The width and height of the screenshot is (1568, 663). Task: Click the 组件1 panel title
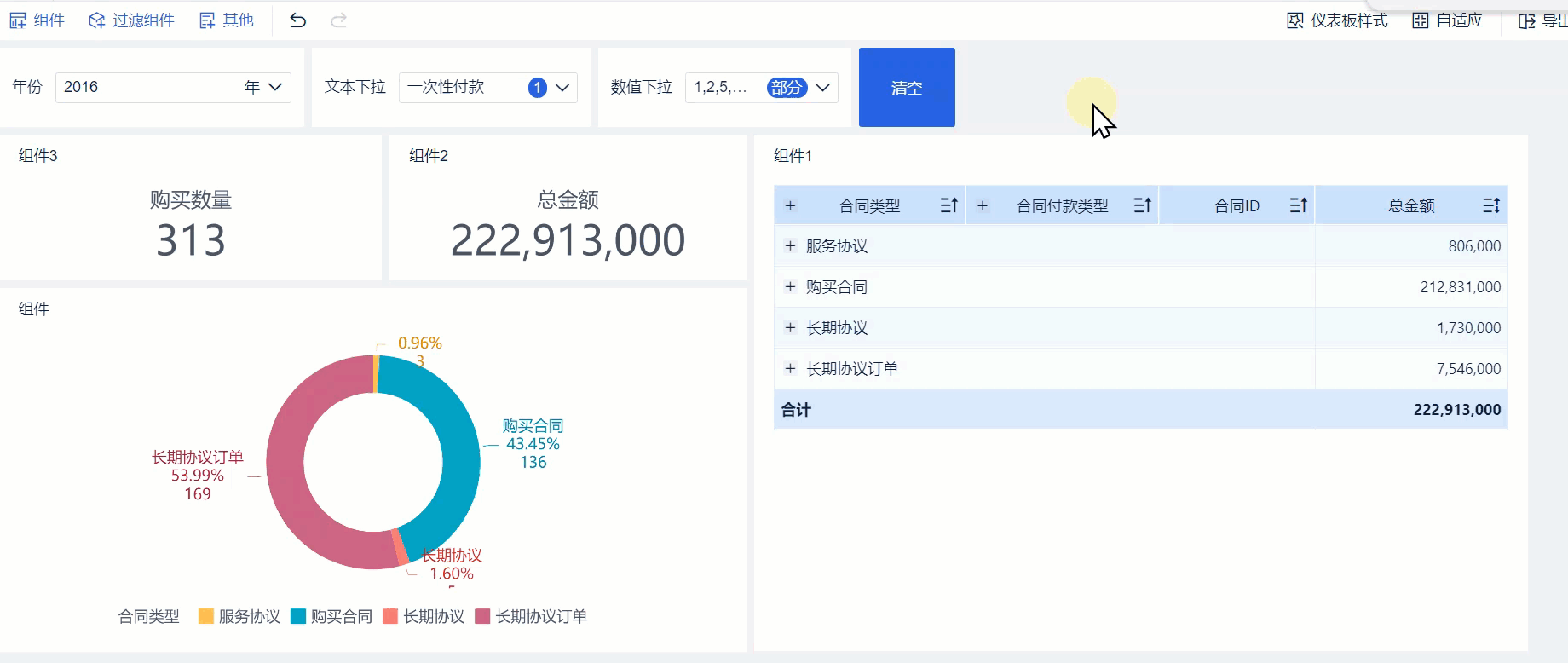point(793,156)
